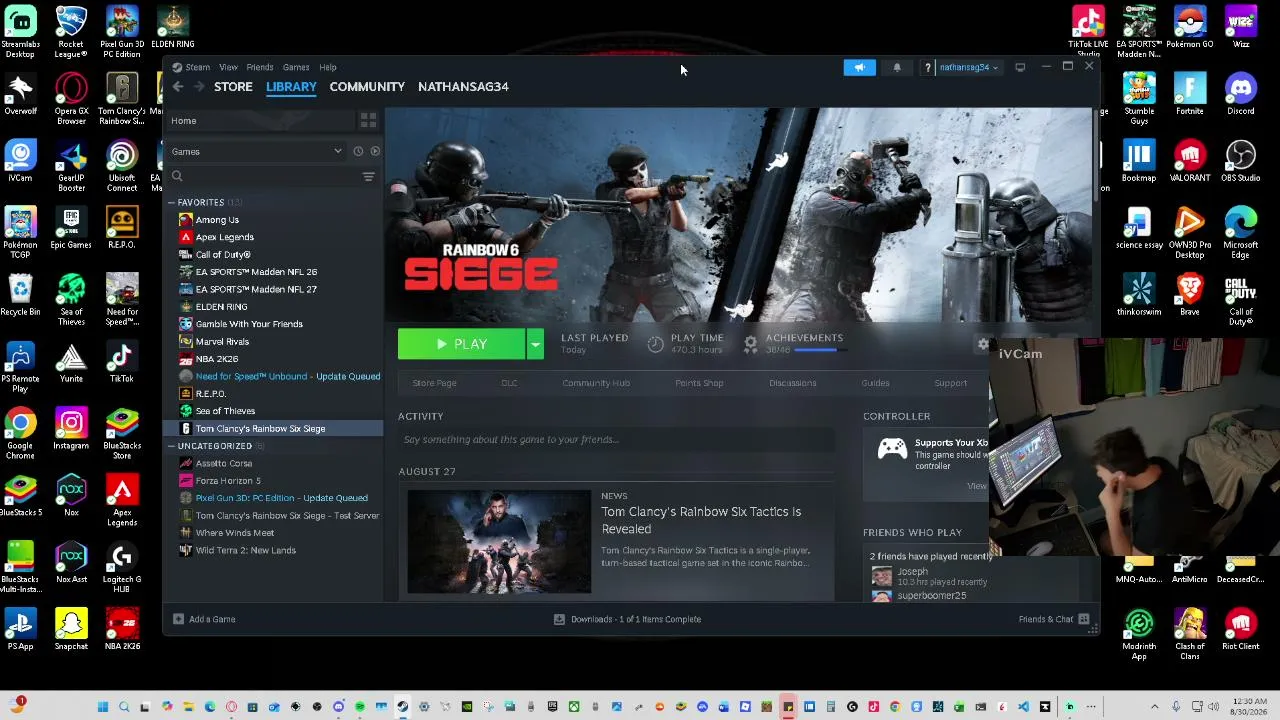Open Riot Client desktop icon
1280x720 pixels.
1241,631
